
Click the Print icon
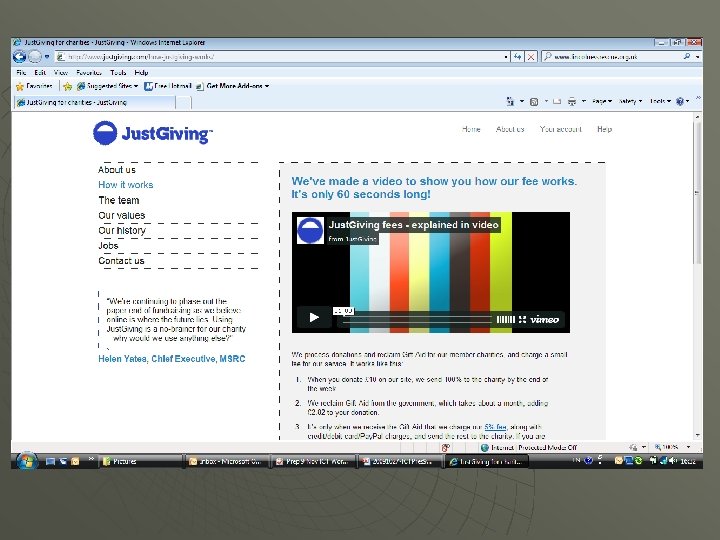[572, 101]
